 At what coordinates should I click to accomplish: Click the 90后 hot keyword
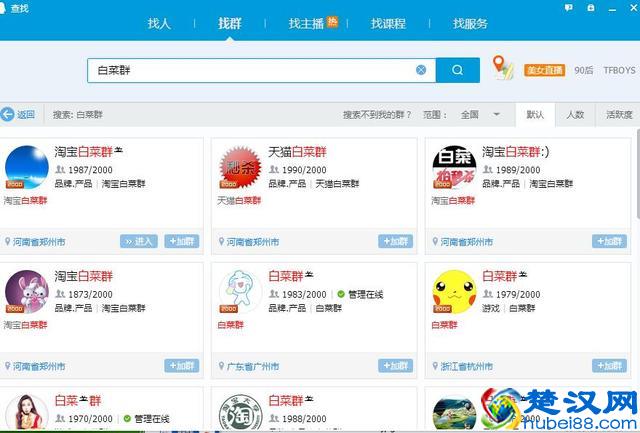(x=584, y=70)
